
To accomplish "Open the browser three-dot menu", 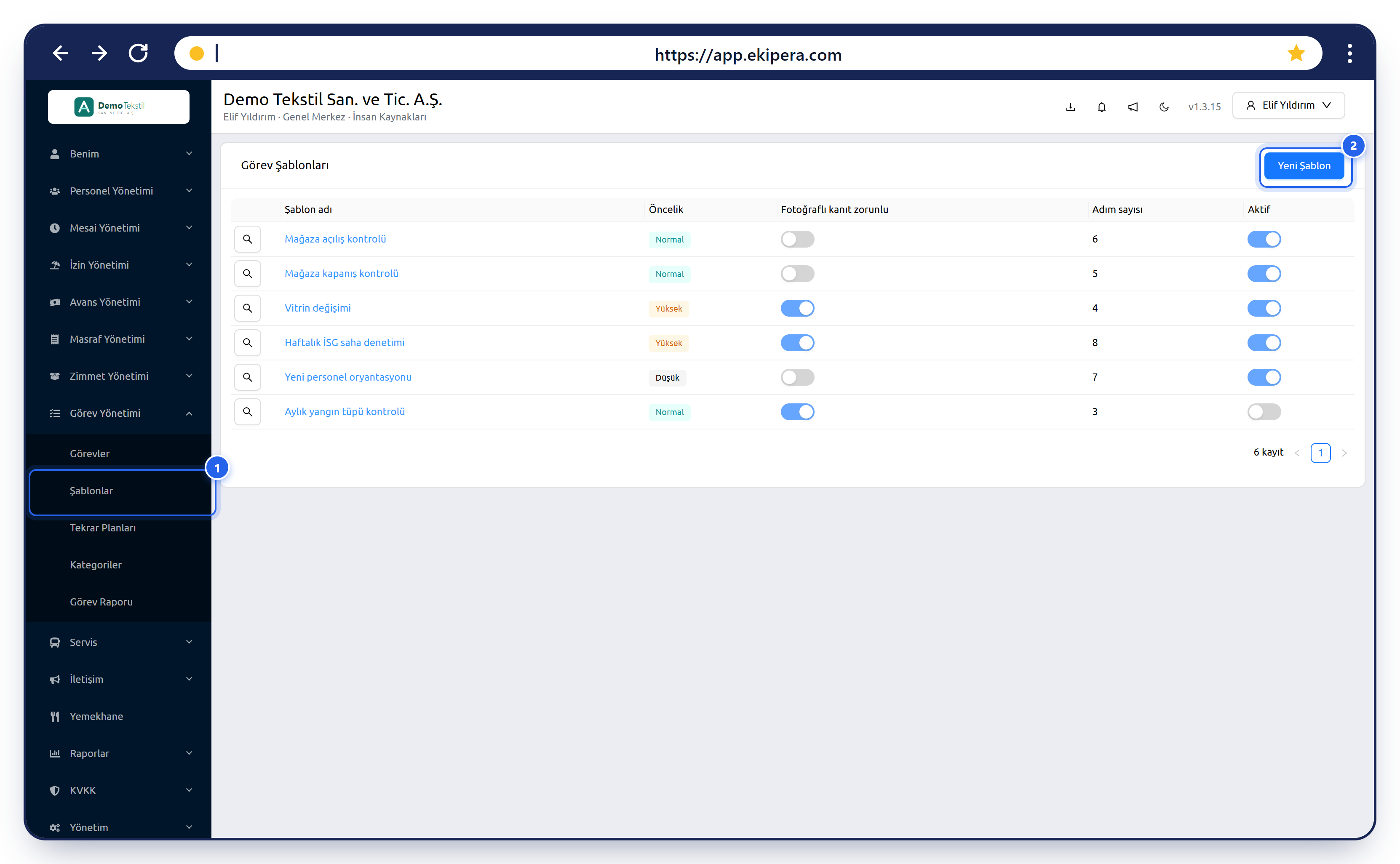I will [x=1349, y=53].
